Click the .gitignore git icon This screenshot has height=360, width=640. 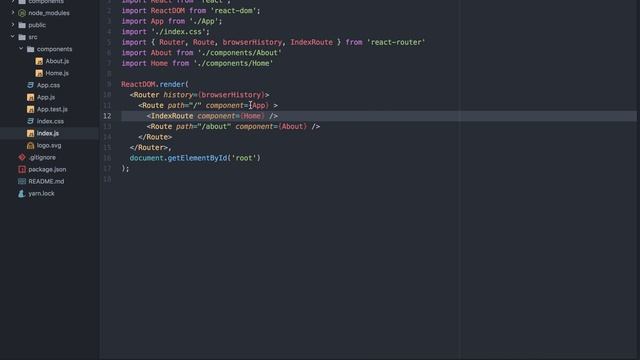(x=22, y=157)
